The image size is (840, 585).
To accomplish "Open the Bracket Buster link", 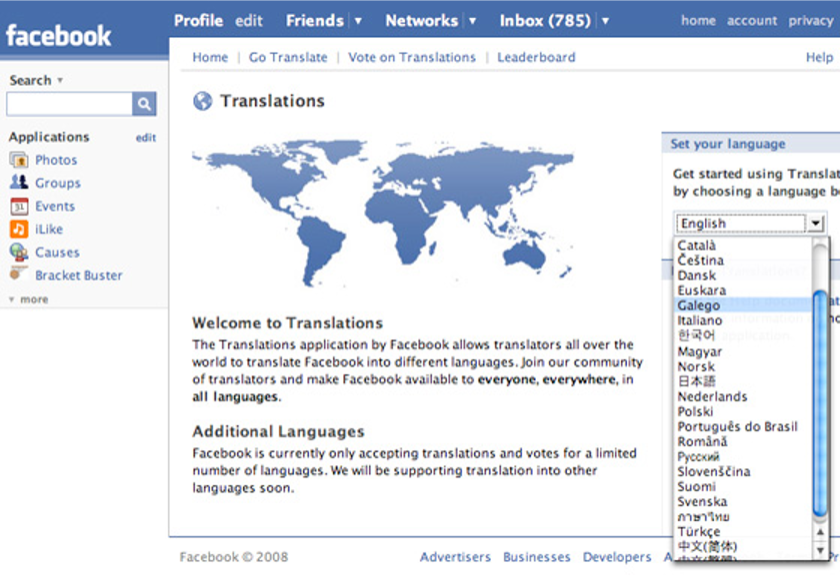I will [x=79, y=275].
